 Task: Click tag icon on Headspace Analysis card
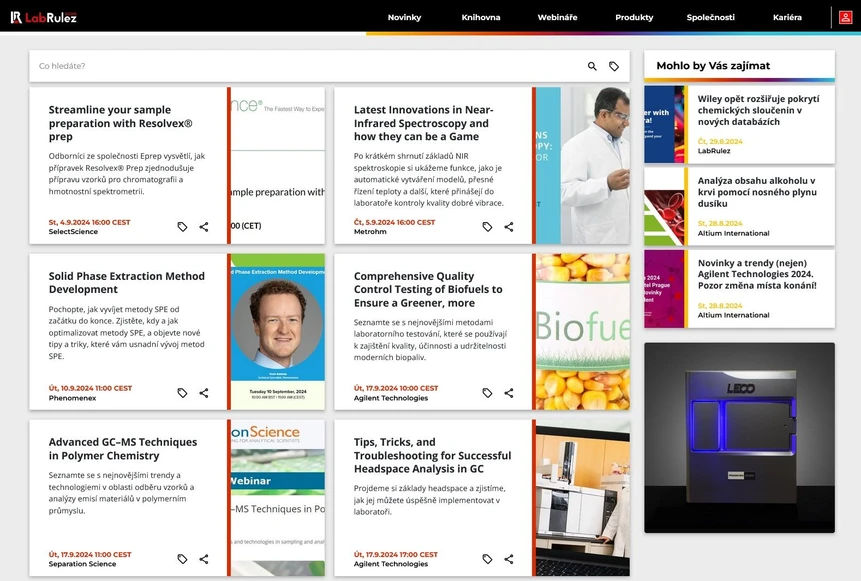[x=487, y=559]
